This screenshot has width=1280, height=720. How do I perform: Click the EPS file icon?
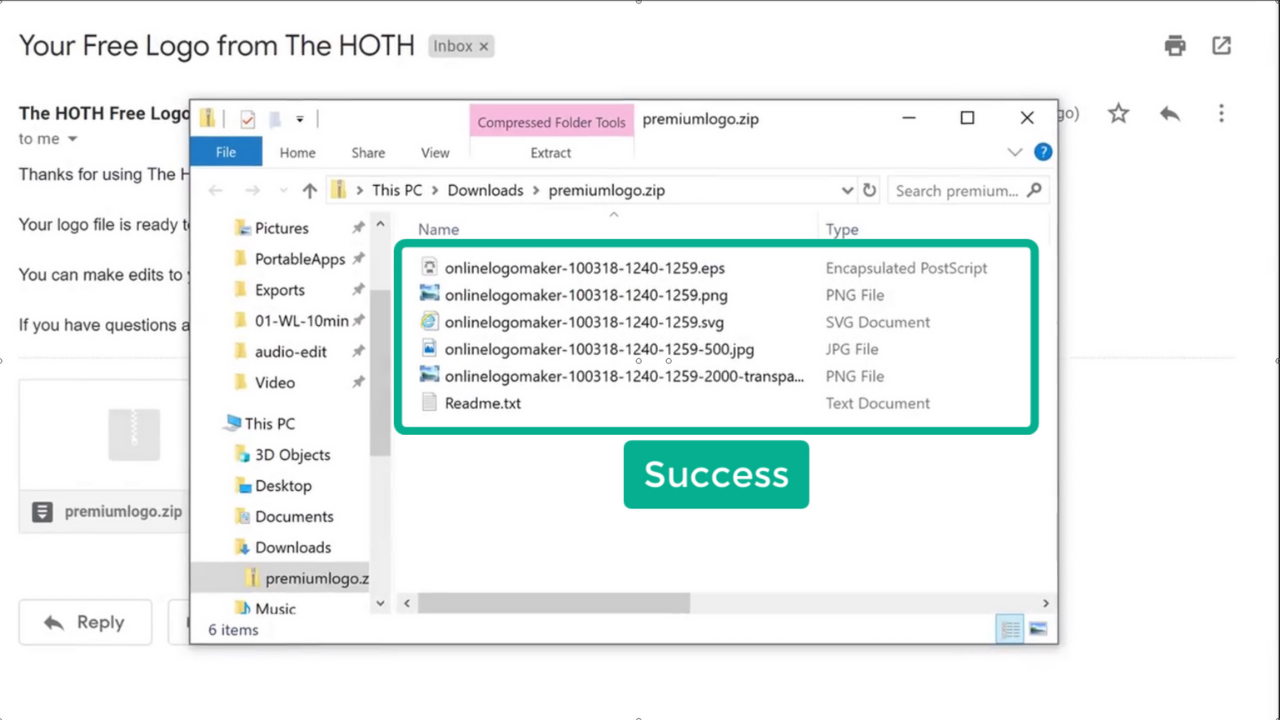[429, 268]
